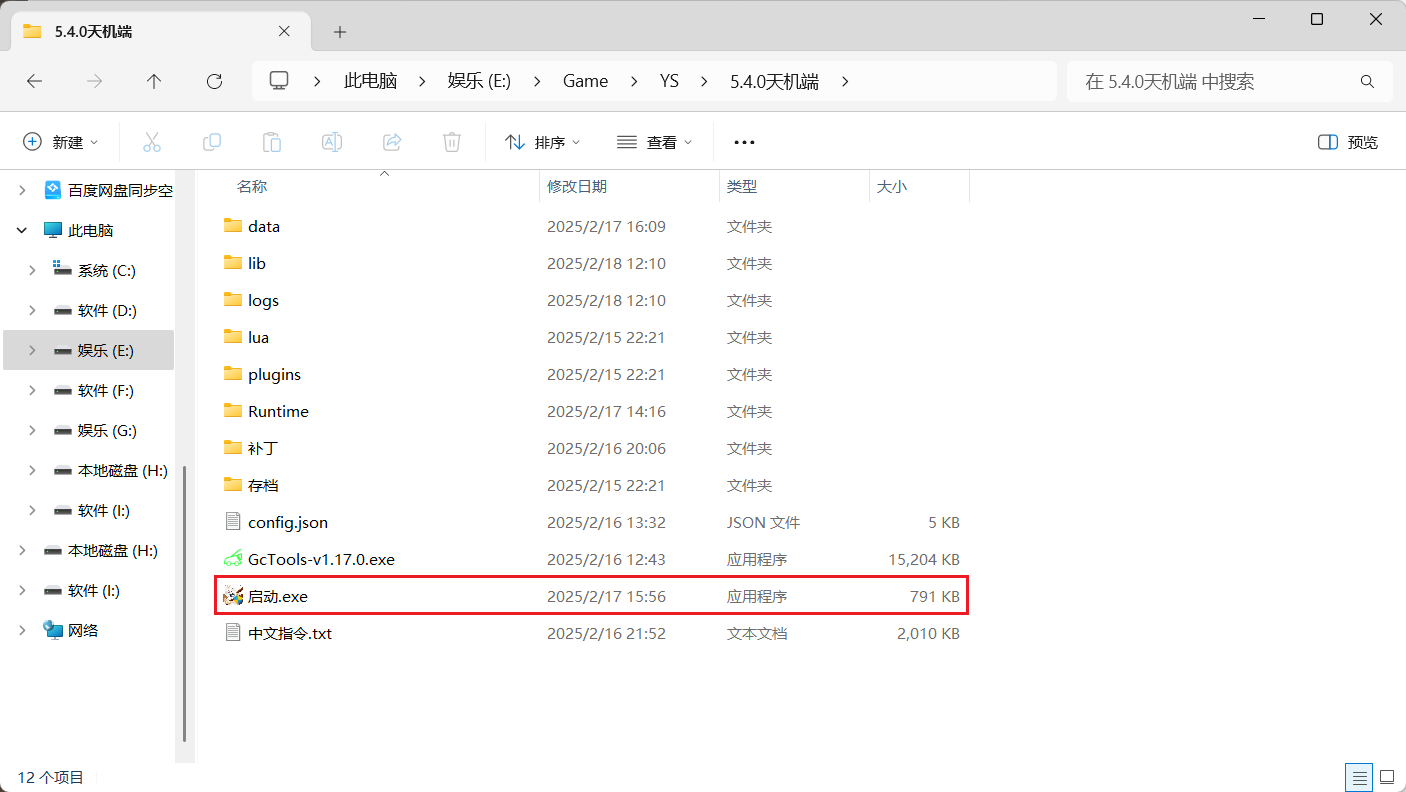Open the 新建 dropdown menu

[x=61, y=142]
